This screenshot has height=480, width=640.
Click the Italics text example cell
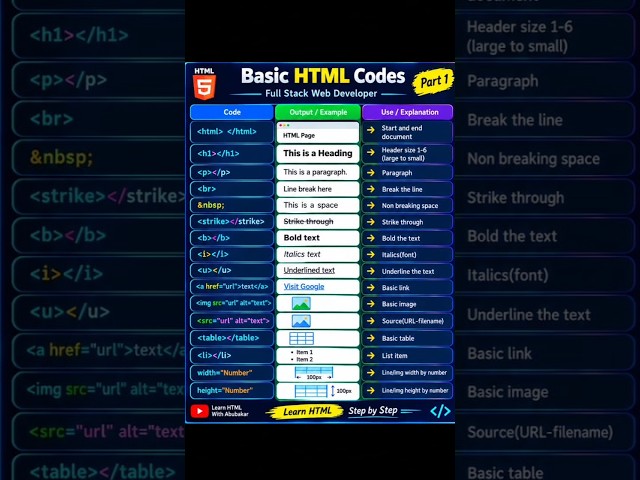pyautogui.click(x=318, y=254)
